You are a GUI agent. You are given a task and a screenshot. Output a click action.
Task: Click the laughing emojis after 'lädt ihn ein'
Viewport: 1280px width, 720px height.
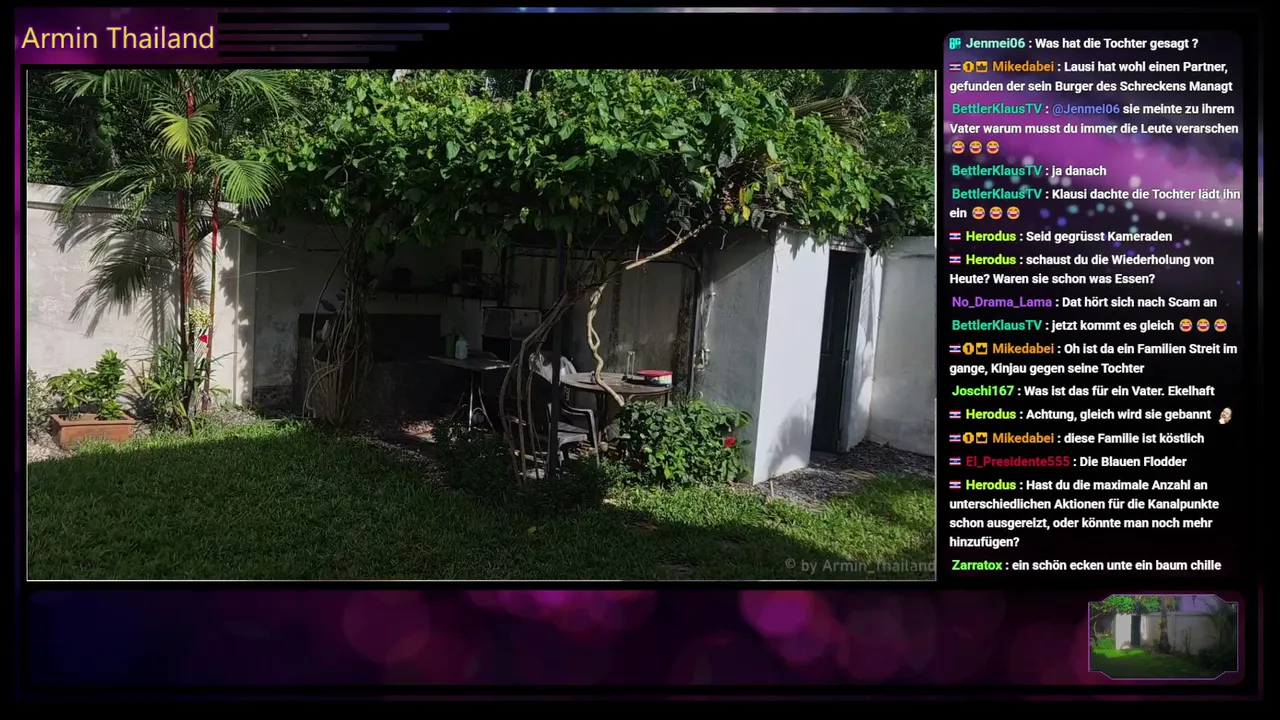point(995,213)
